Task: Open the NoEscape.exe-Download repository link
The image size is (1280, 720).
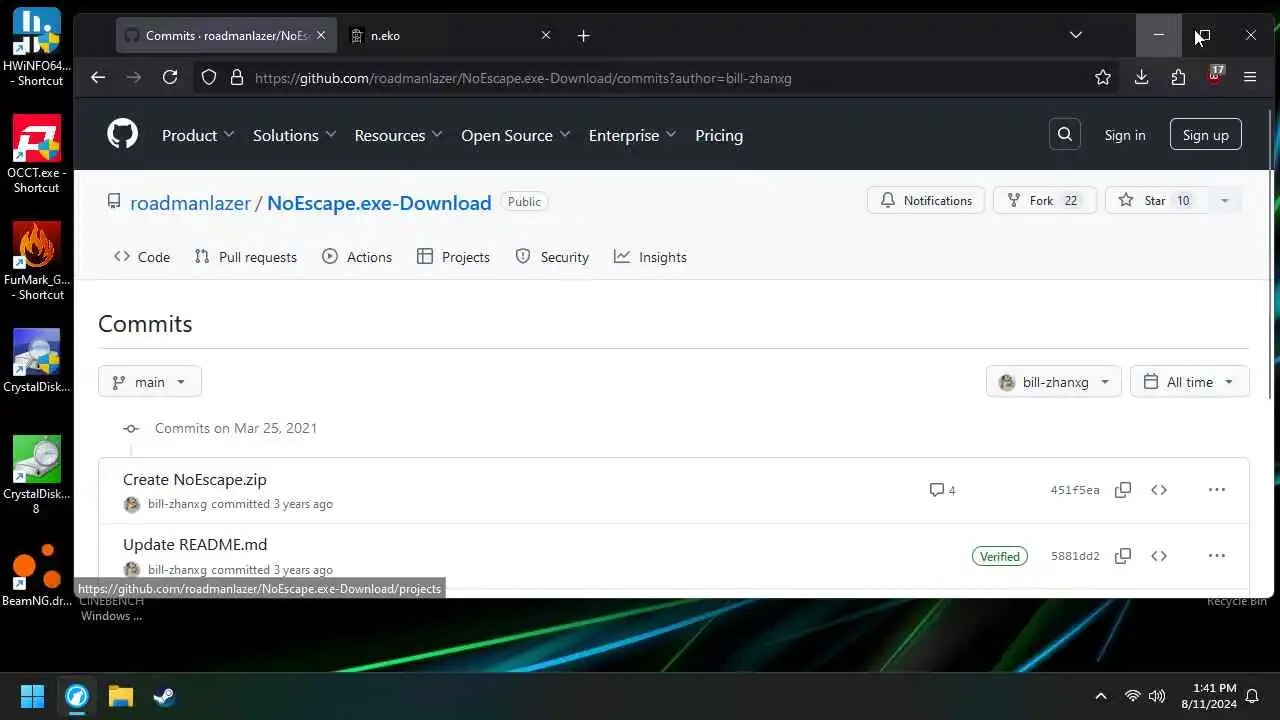Action: 379,203
